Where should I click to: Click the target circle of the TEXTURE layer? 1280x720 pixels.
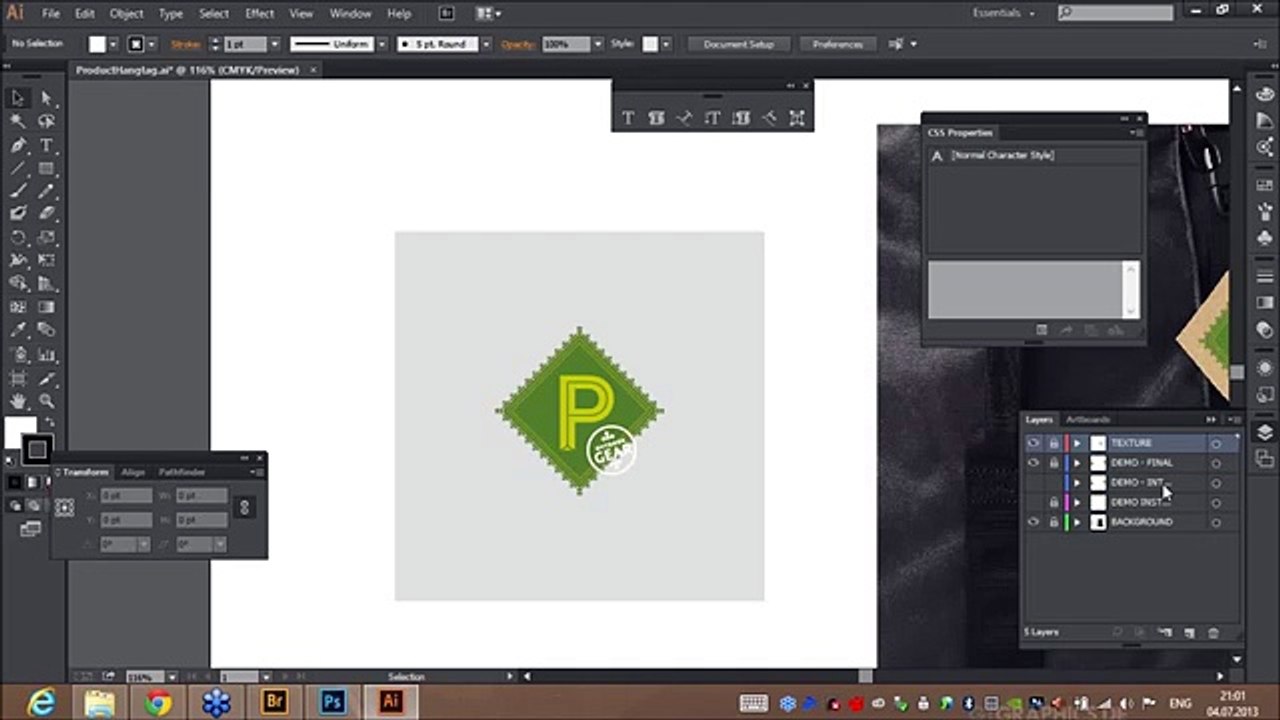point(1216,443)
